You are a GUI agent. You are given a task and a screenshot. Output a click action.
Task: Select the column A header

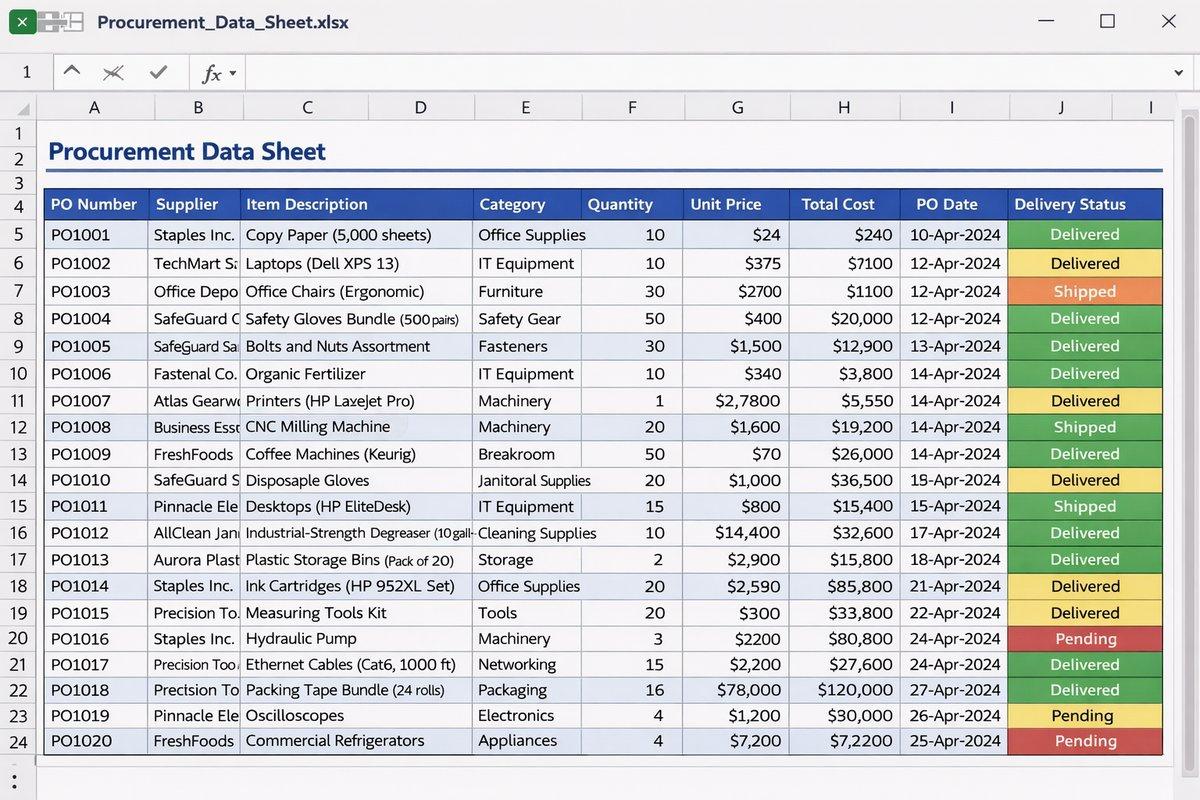[x=94, y=108]
